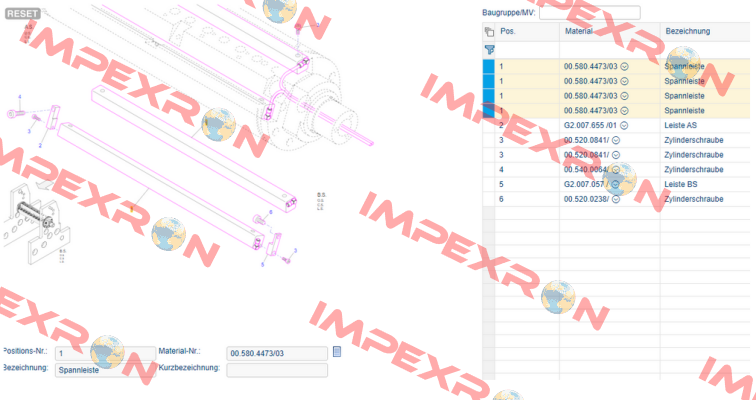Click the Bezeichnung field showing Spannleiste
The image size is (756, 400).
(x=105, y=370)
